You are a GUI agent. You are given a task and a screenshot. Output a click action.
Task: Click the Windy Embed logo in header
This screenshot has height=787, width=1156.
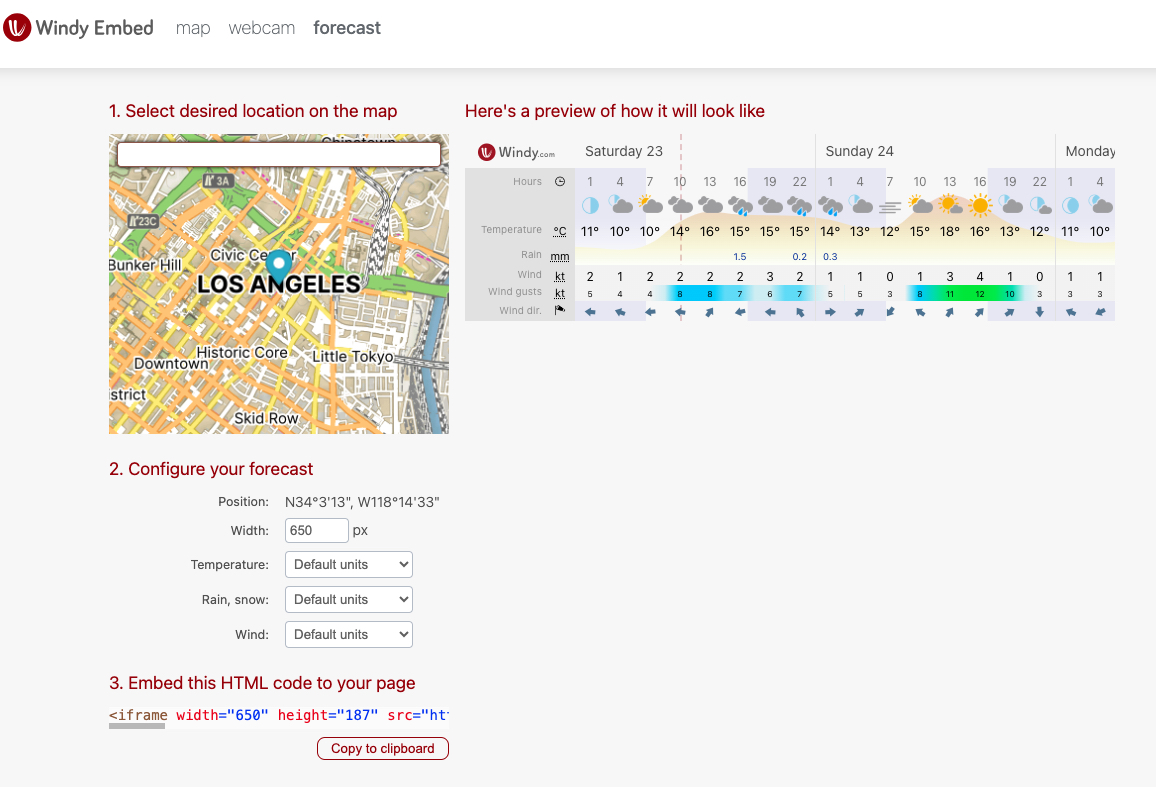point(79,28)
